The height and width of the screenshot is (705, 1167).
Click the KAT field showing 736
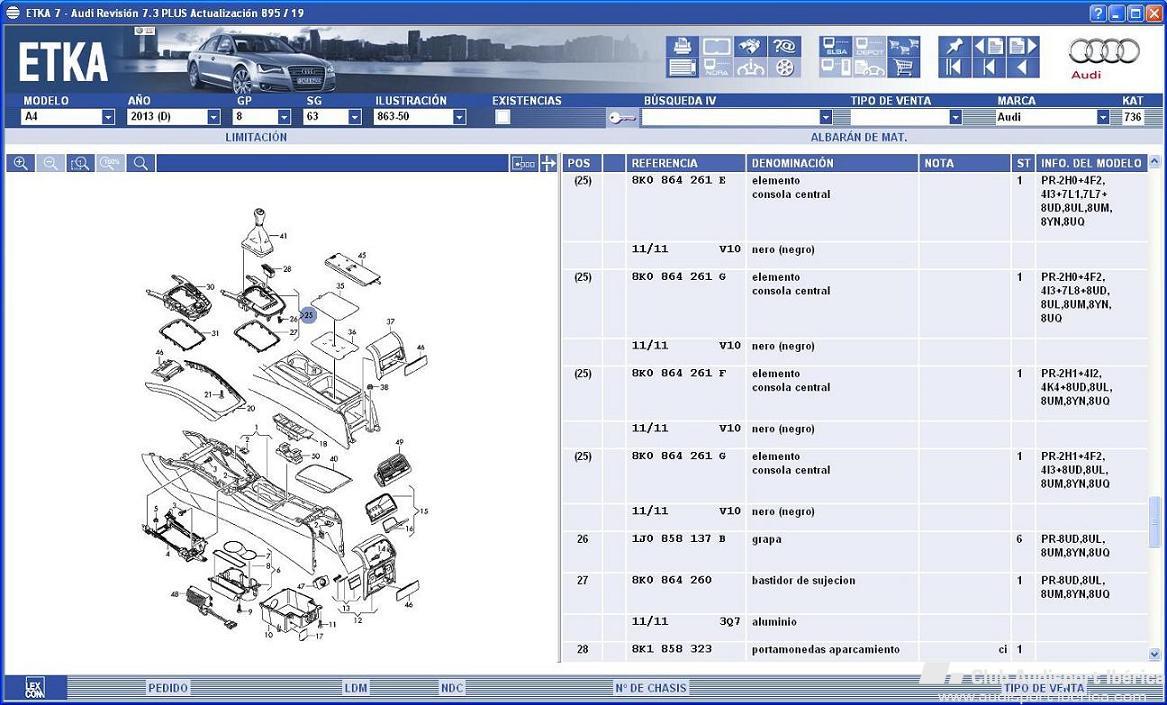pos(1132,117)
